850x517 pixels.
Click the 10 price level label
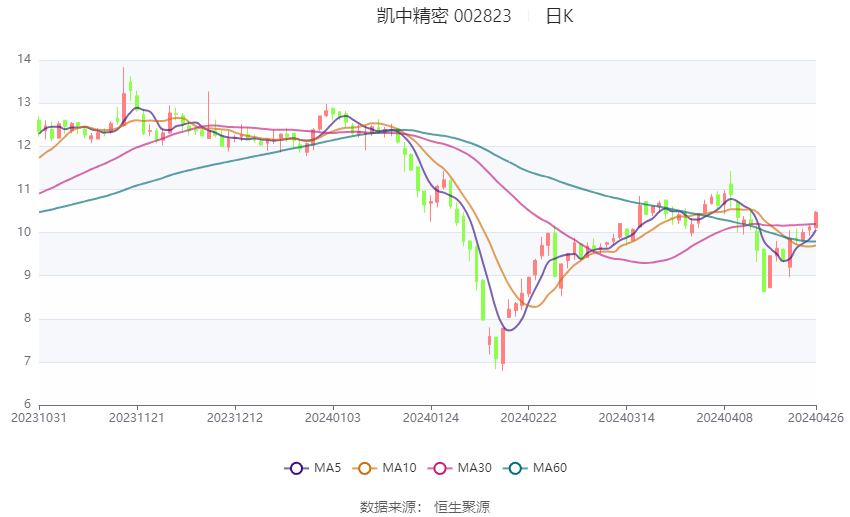click(x=25, y=232)
